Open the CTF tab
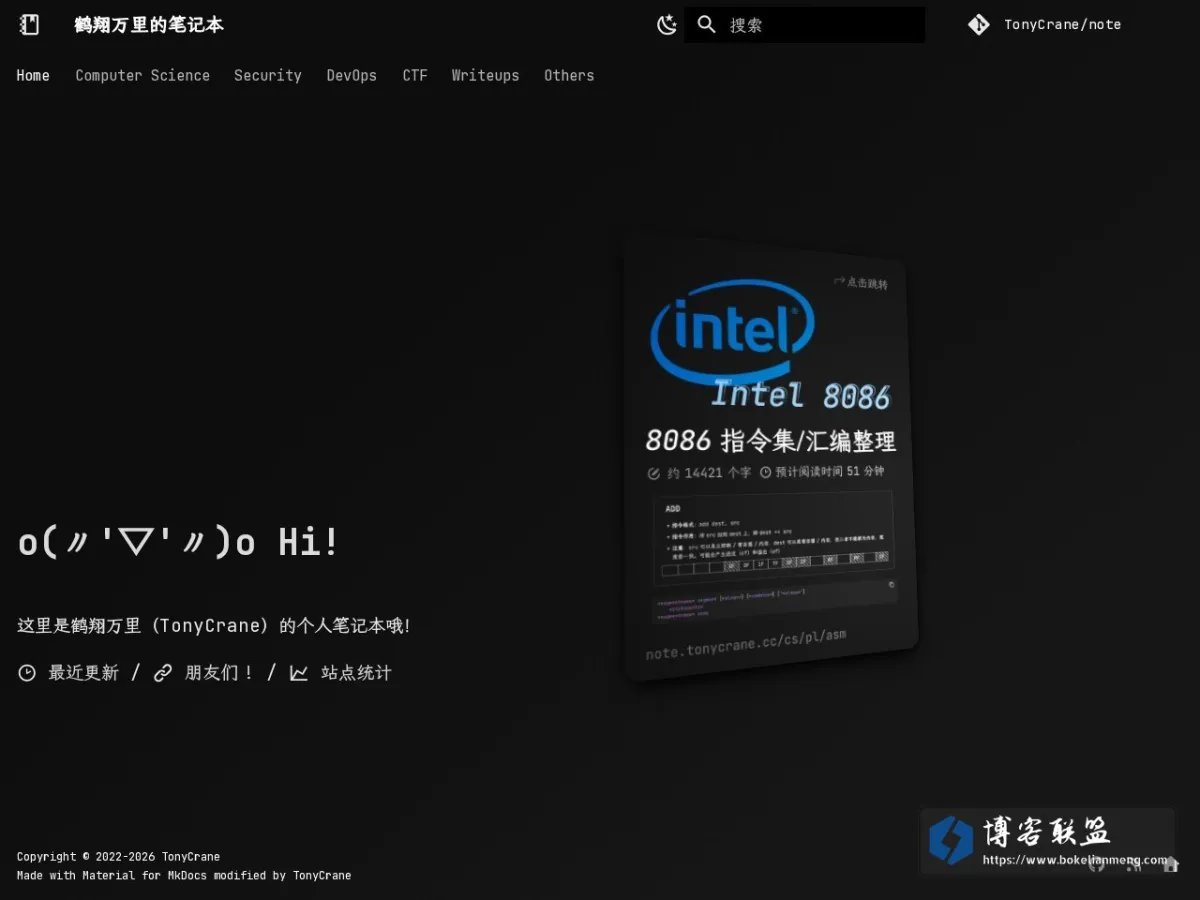This screenshot has height=900, width=1200. [415, 75]
